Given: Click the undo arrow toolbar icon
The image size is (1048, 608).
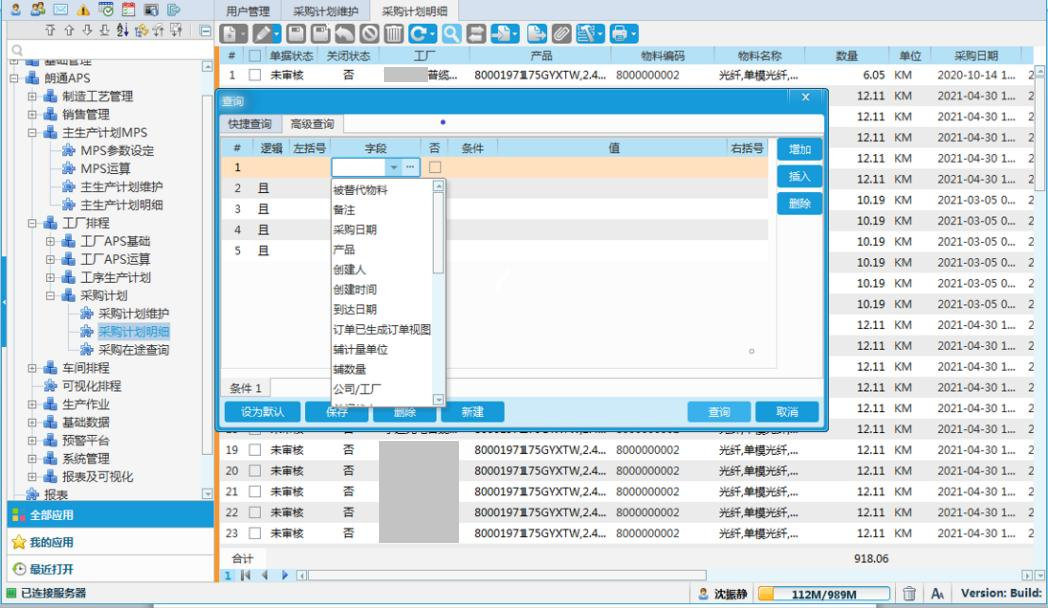Looking at the screenshot, I should 345,34.
